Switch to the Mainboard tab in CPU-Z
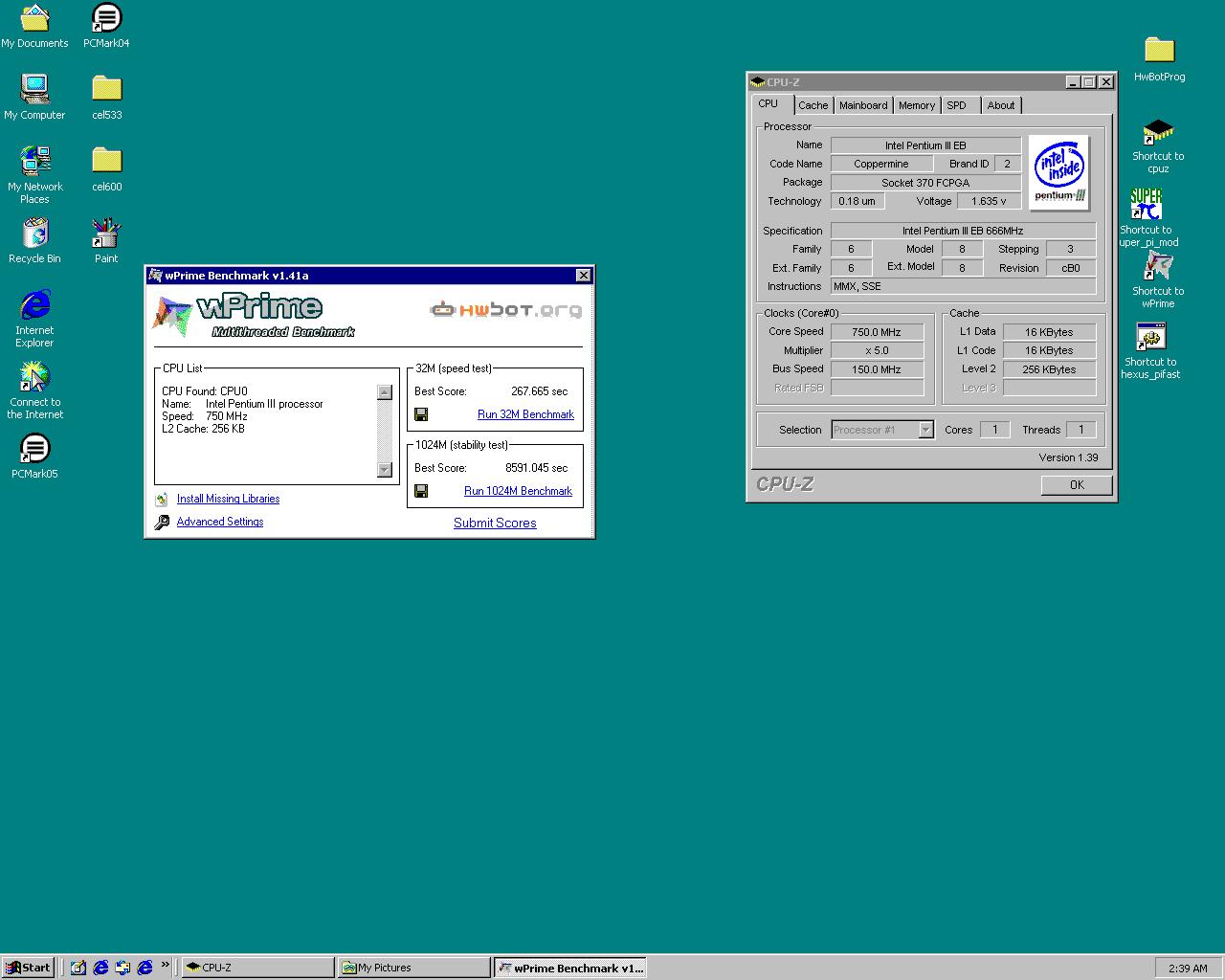The height and width of the screenshot is (980, 1225). 863,105
